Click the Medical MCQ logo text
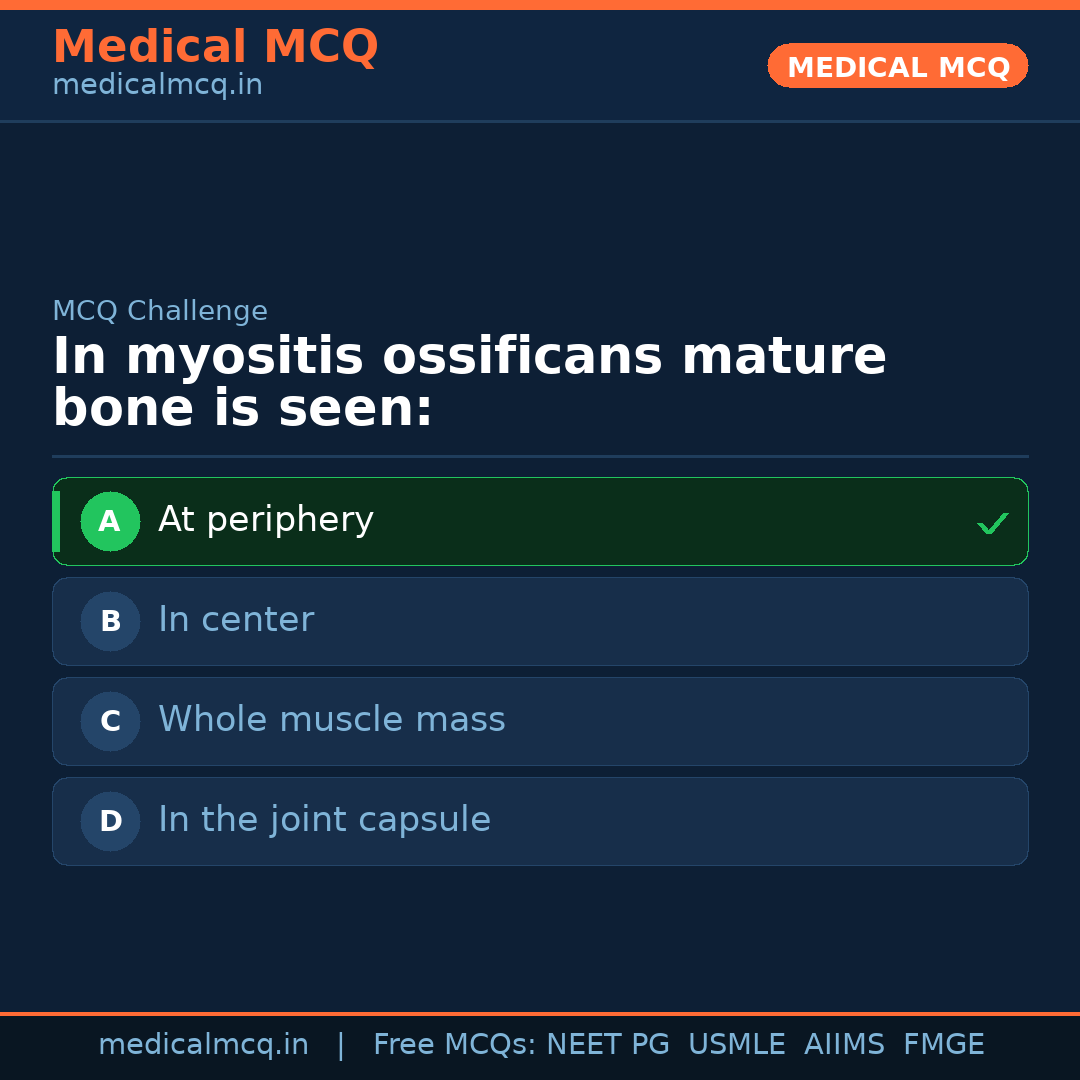The width and height of the screenshot is (1080, 1080). pos(215,46)
